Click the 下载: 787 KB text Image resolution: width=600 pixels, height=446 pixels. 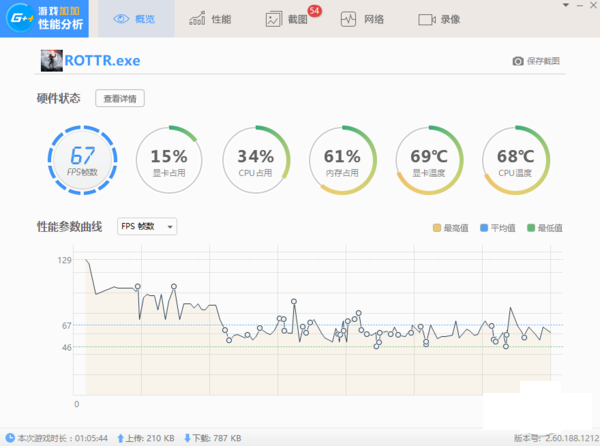(x=217, y=438)
